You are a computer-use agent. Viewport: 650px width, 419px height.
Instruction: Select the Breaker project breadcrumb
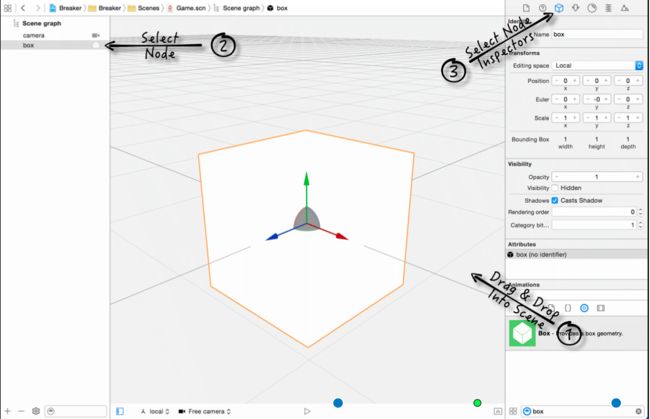click(x=65, y=8)
